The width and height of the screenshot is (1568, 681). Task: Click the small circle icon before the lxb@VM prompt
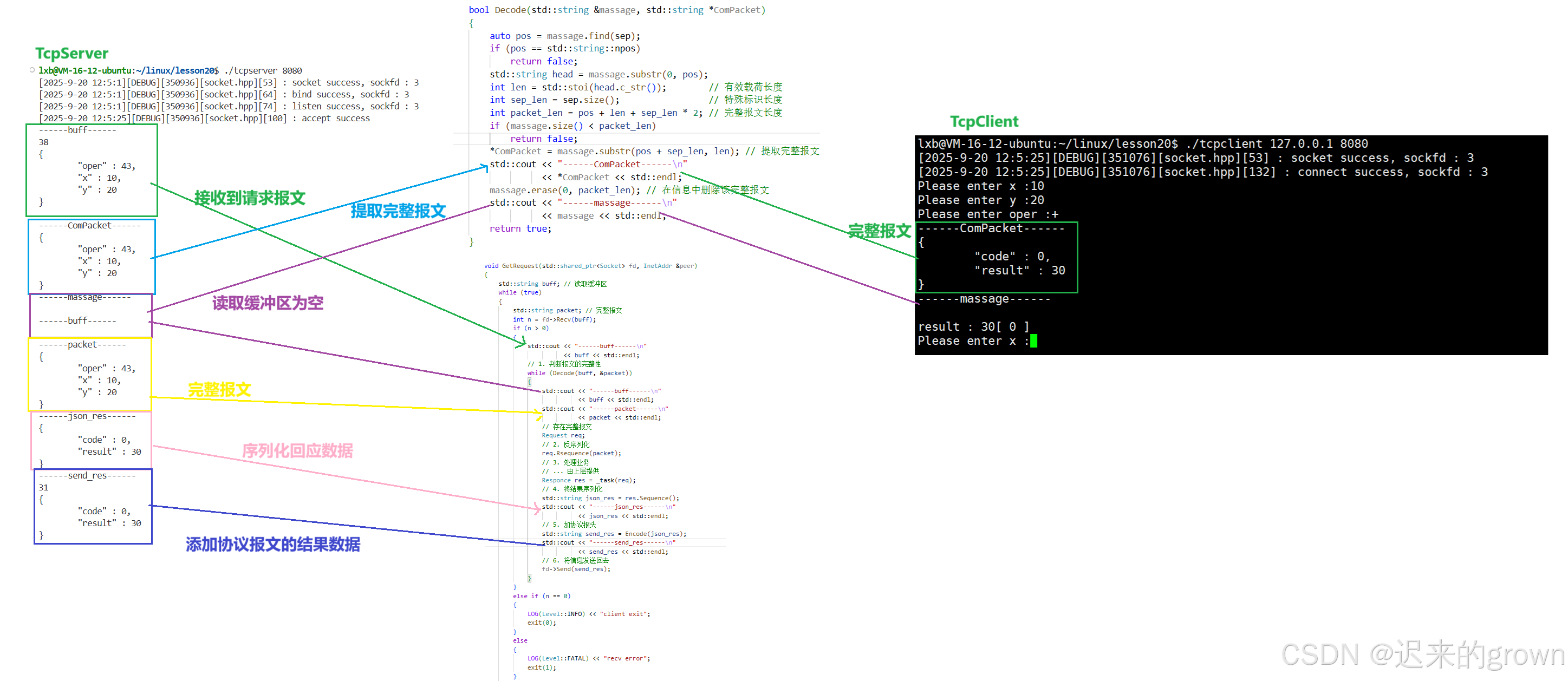tap(32, 70)
